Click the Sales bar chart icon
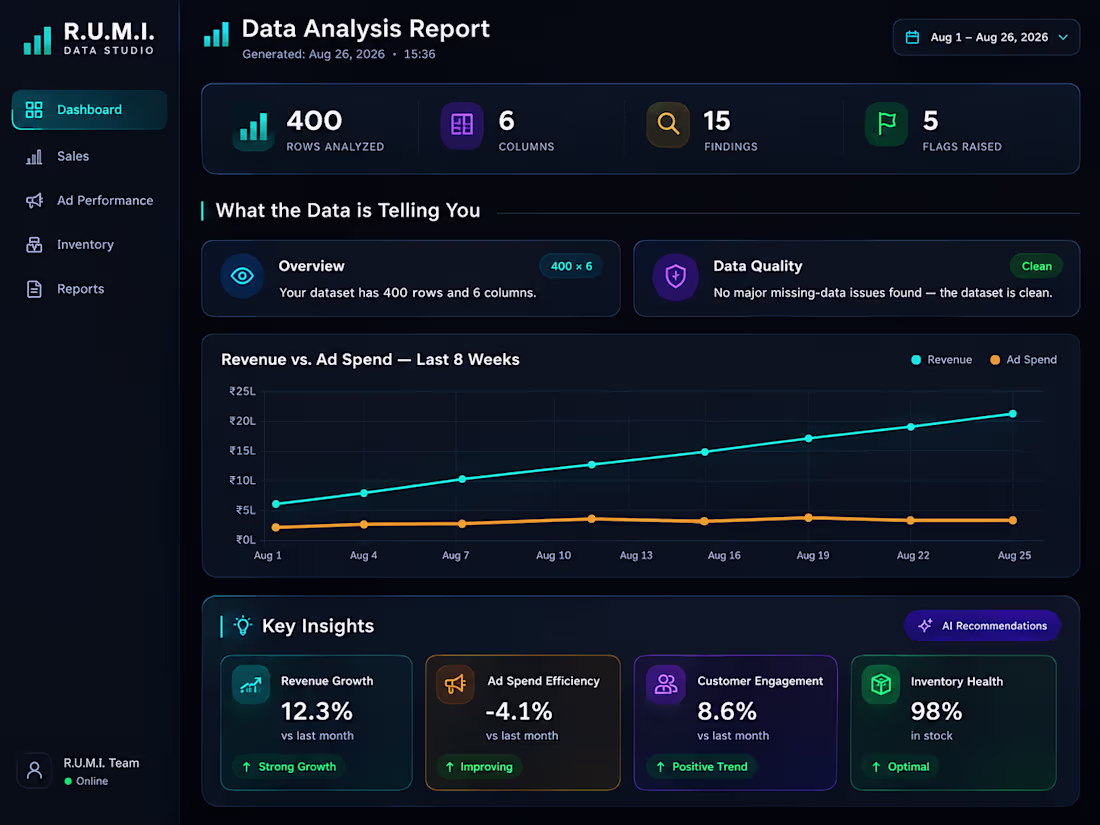 (x=34, y=156)
